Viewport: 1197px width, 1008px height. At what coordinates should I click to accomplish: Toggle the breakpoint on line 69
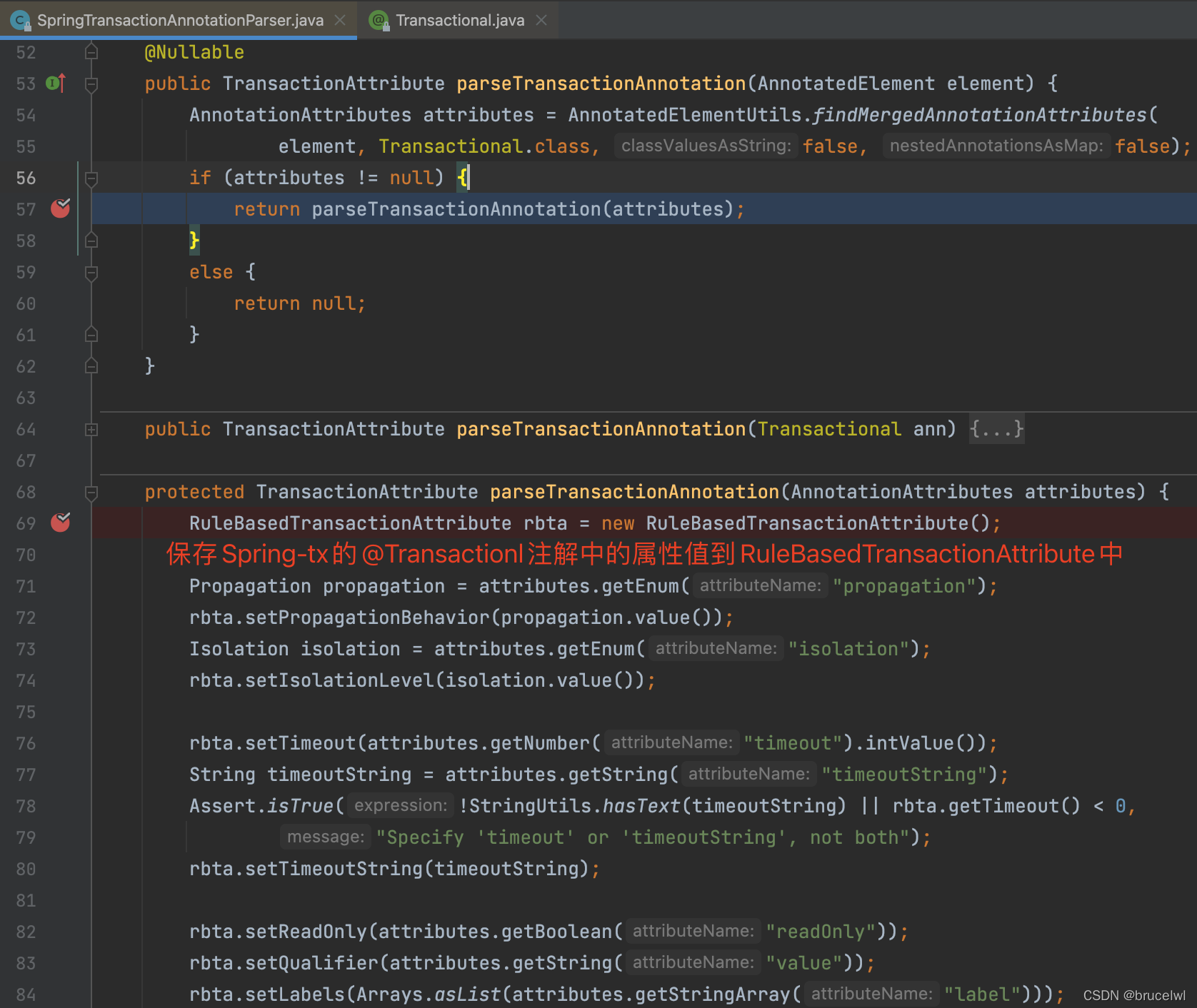[61, 523]
